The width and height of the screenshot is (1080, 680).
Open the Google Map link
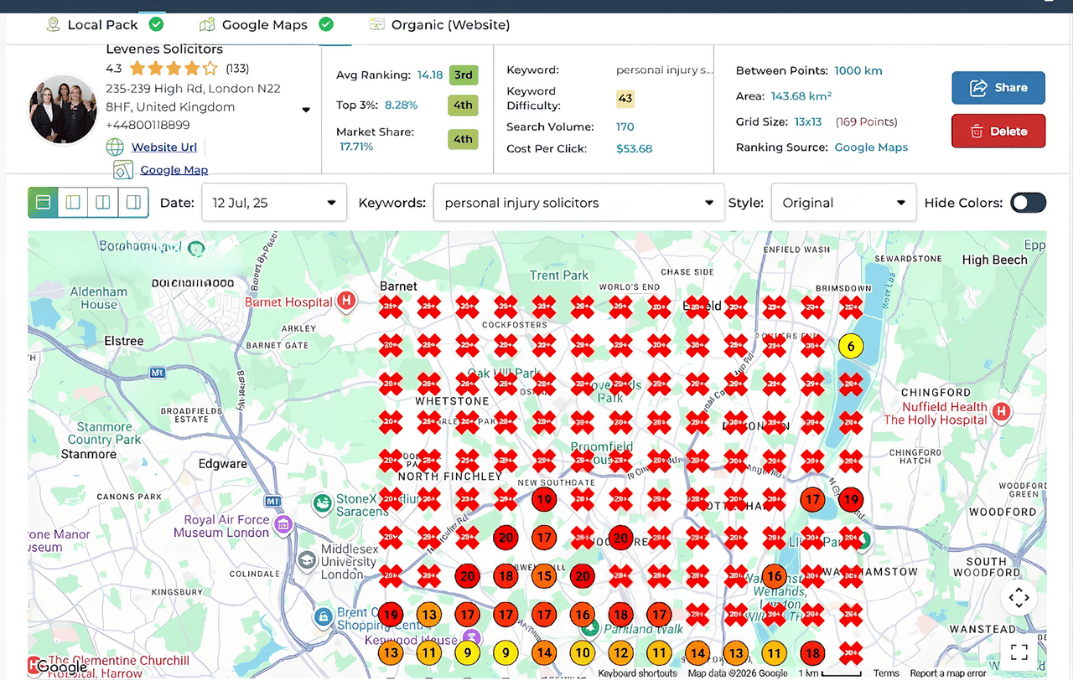[x=174, y=169]
